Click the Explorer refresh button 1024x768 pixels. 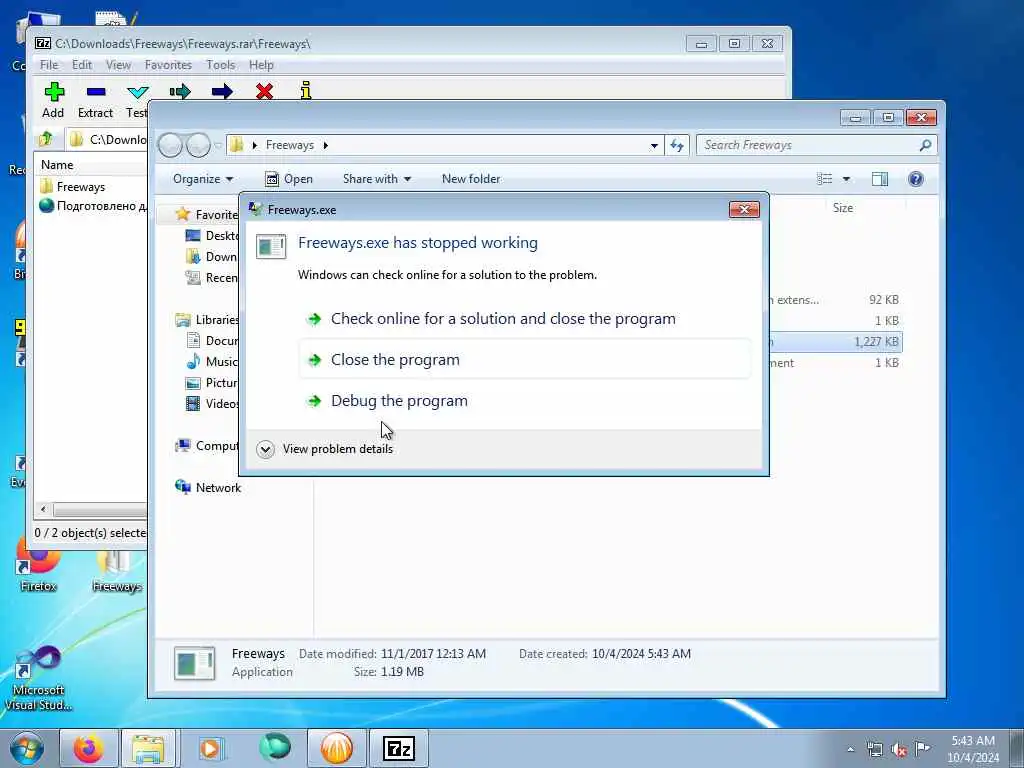(x=677, y=146)
